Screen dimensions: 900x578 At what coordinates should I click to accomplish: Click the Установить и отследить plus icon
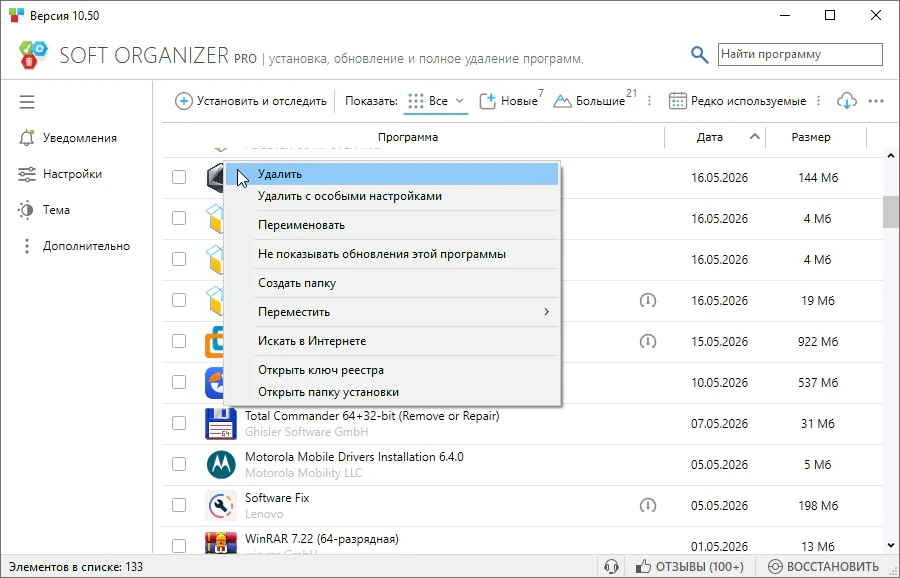point(183,101)
